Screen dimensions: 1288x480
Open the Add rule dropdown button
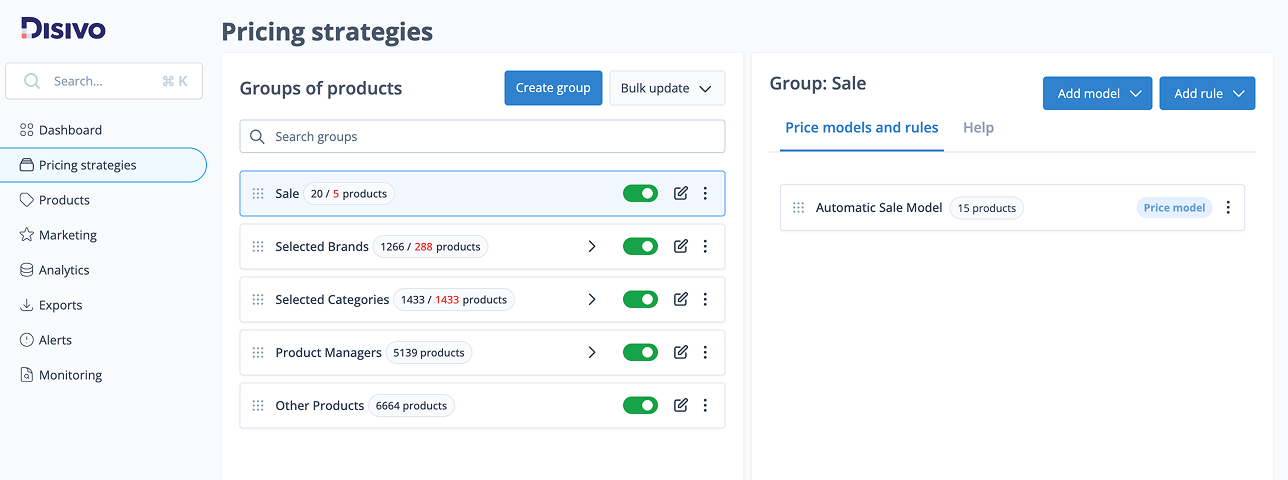tap(1207, 94)
